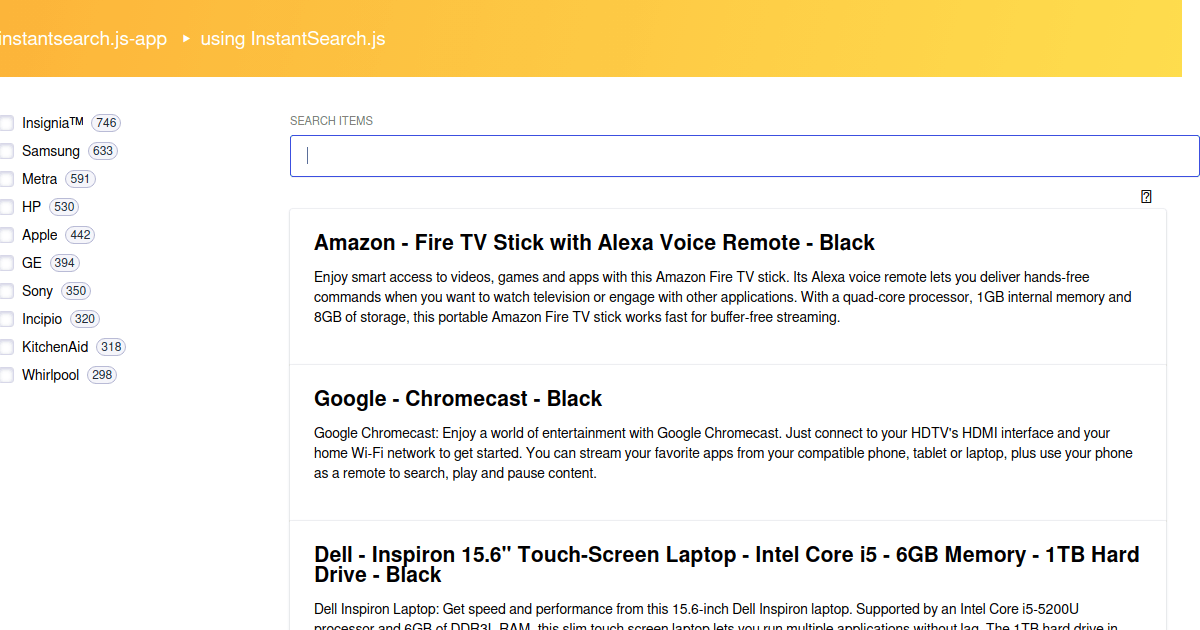Open the Amazon Fire TV Stick result
1200x630 pixels.
tap(594, 242)
